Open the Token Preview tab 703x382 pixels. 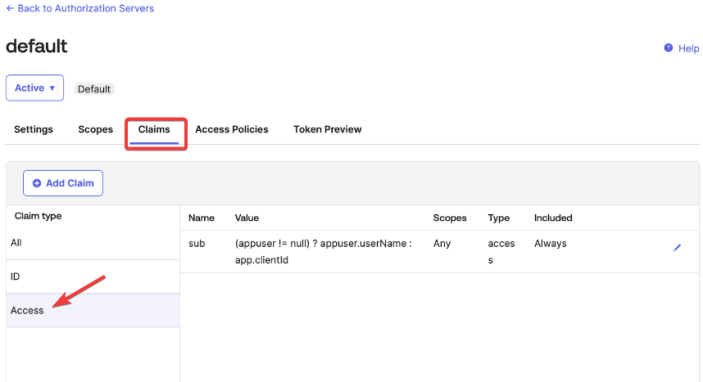click(327, 129)
